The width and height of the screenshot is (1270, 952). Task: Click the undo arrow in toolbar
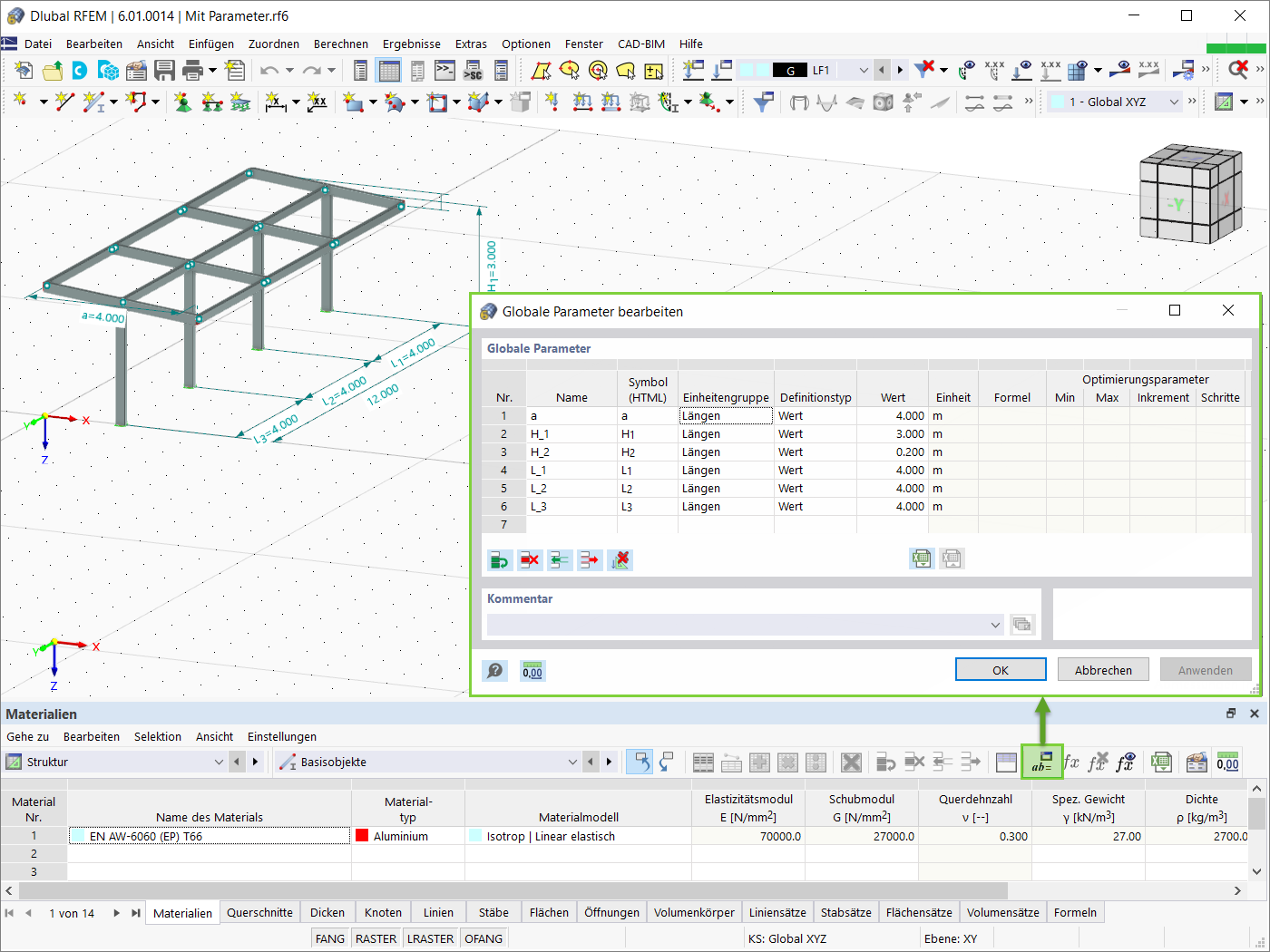click(x=269, y=70)
